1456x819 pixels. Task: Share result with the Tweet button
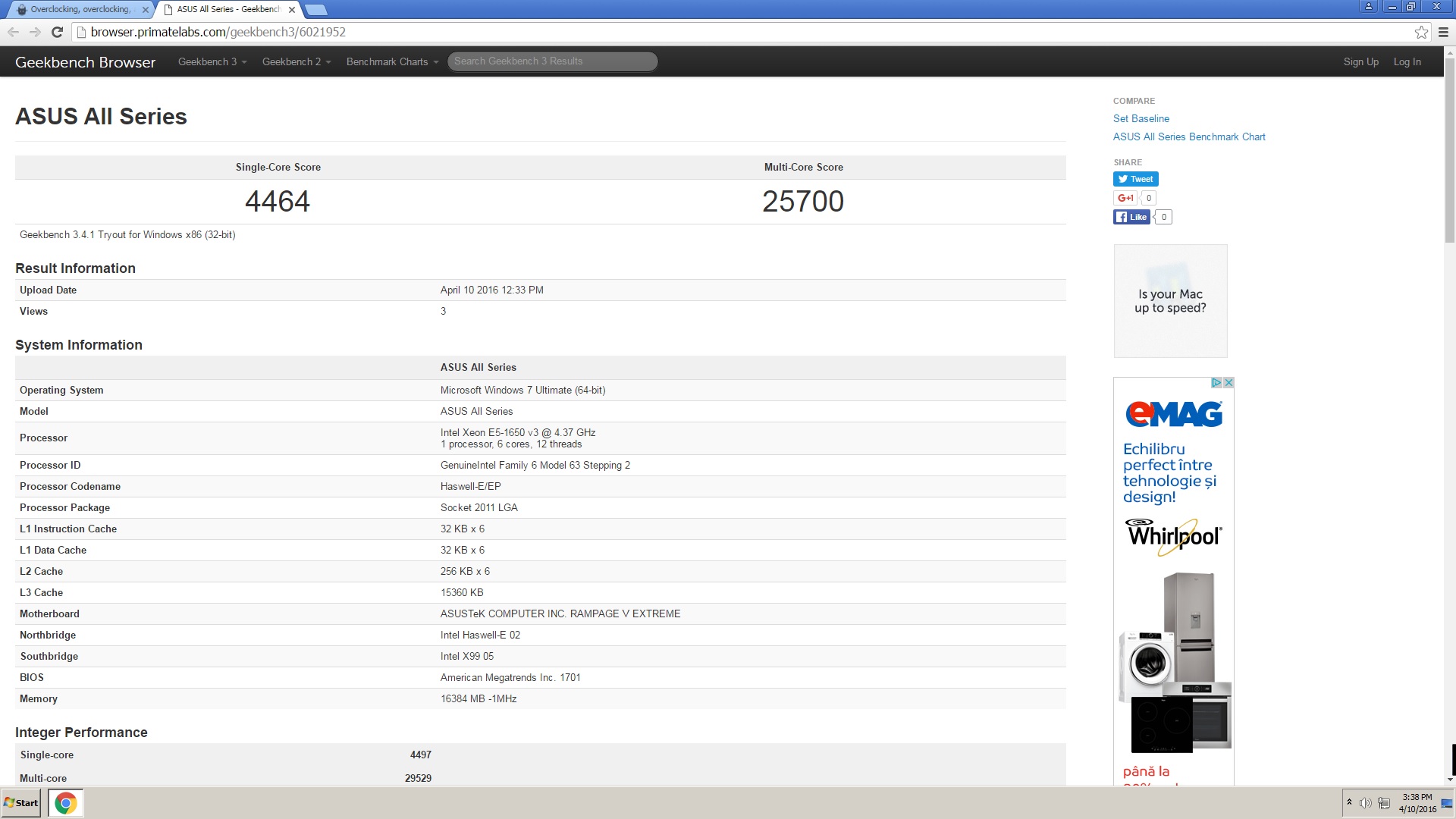point(1135,179)
